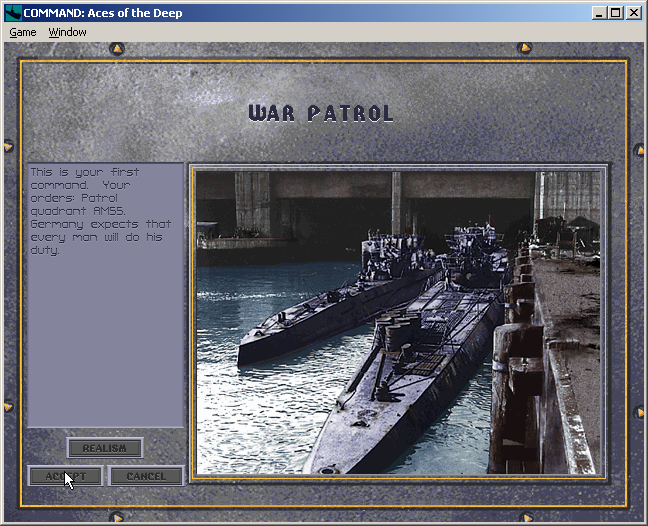Click the 'This is your first' text line
The height and width of the screenshot is (526, 648).
pos(84,172)
